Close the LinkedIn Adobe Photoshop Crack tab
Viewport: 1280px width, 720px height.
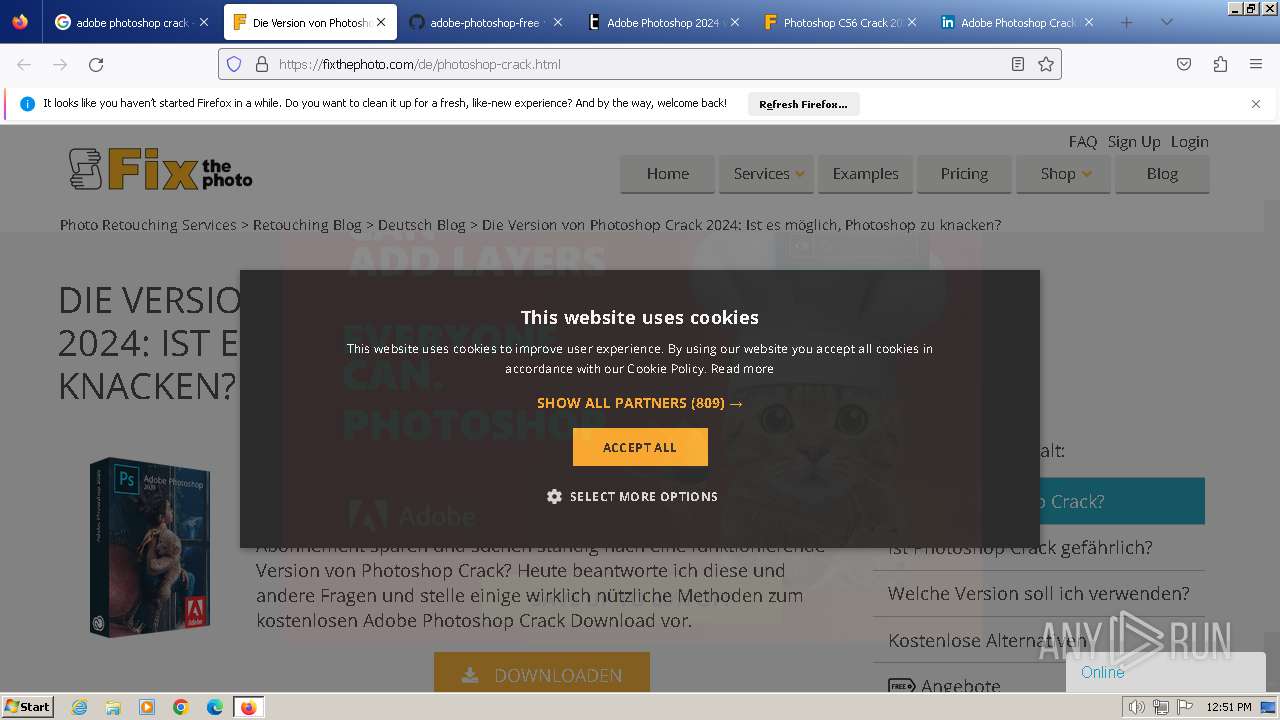pyautogui.click(x=1089, y=22)
